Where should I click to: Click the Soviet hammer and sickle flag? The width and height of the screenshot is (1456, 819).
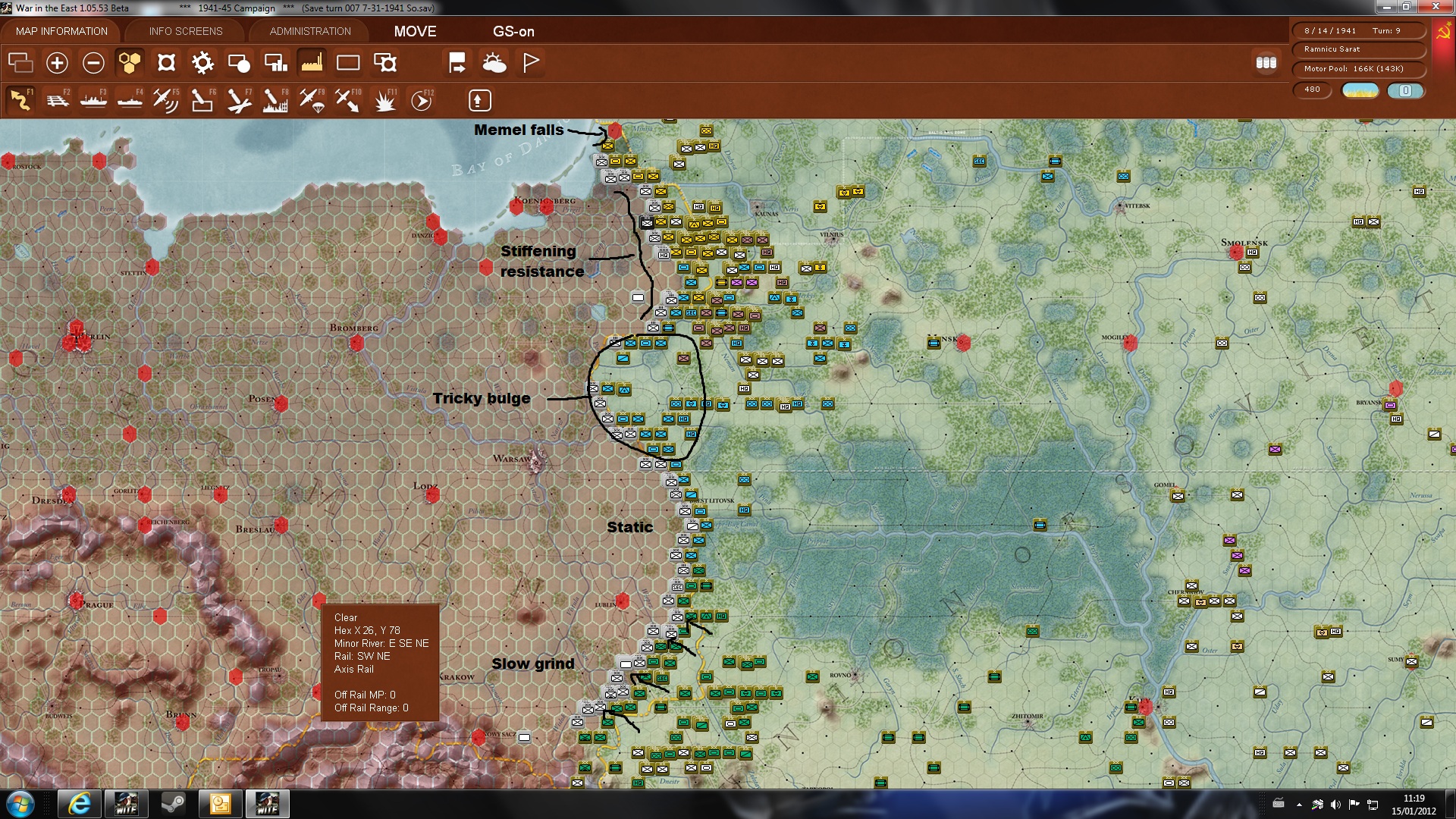click(x=1442, y=33)
